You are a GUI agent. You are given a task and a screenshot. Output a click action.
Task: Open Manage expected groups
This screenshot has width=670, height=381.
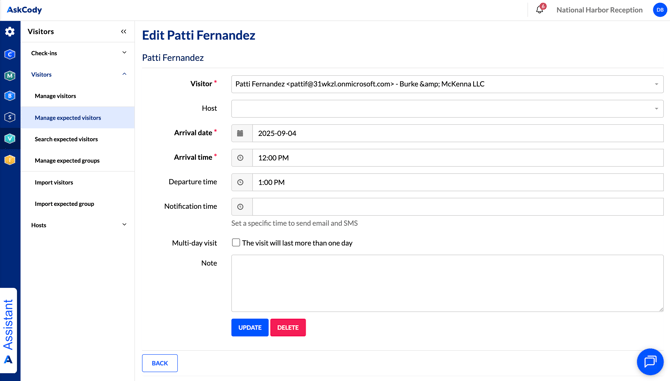pos(67,161)
